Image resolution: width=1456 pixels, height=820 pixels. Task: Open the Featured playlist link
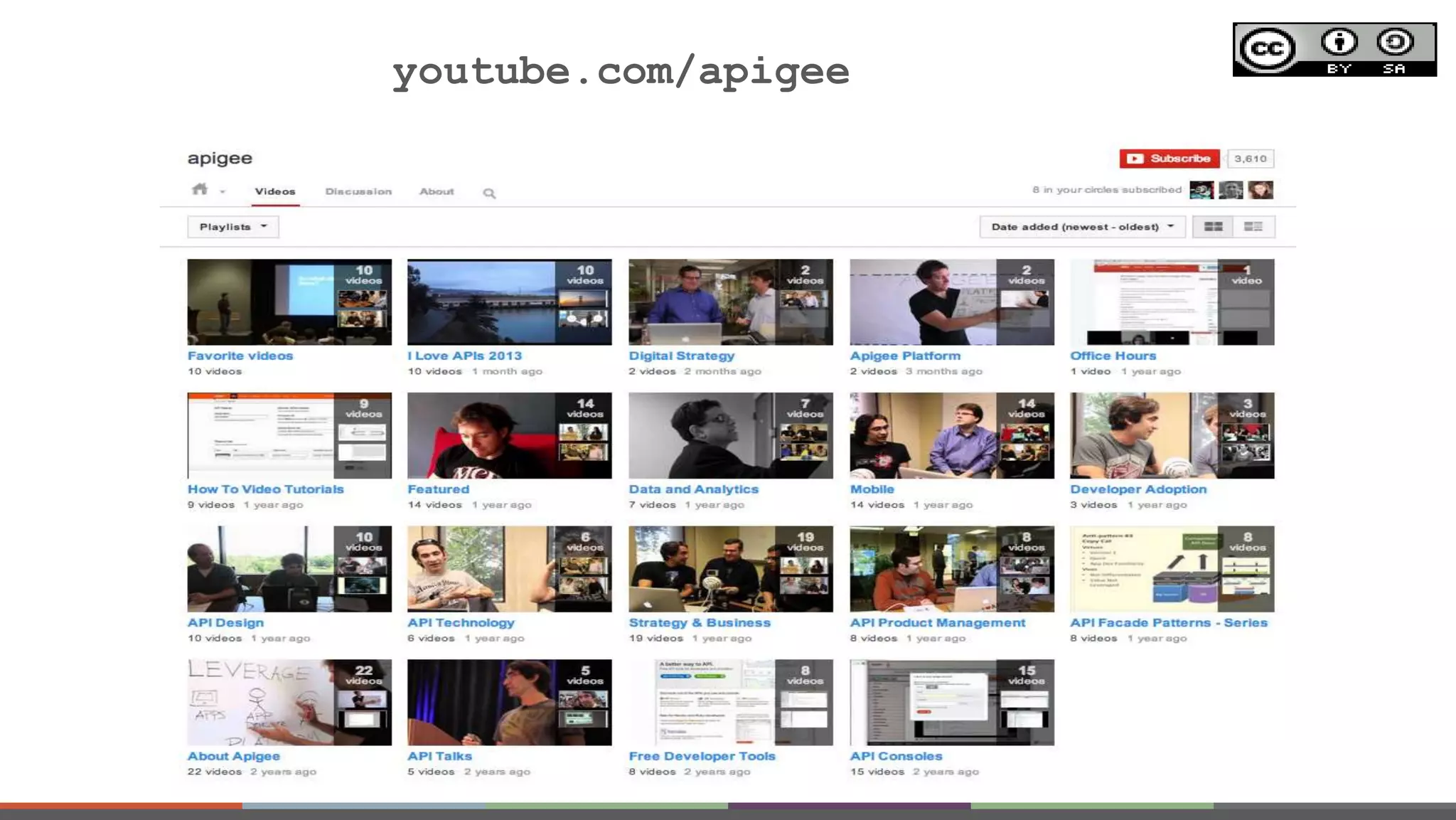(439, 489)
